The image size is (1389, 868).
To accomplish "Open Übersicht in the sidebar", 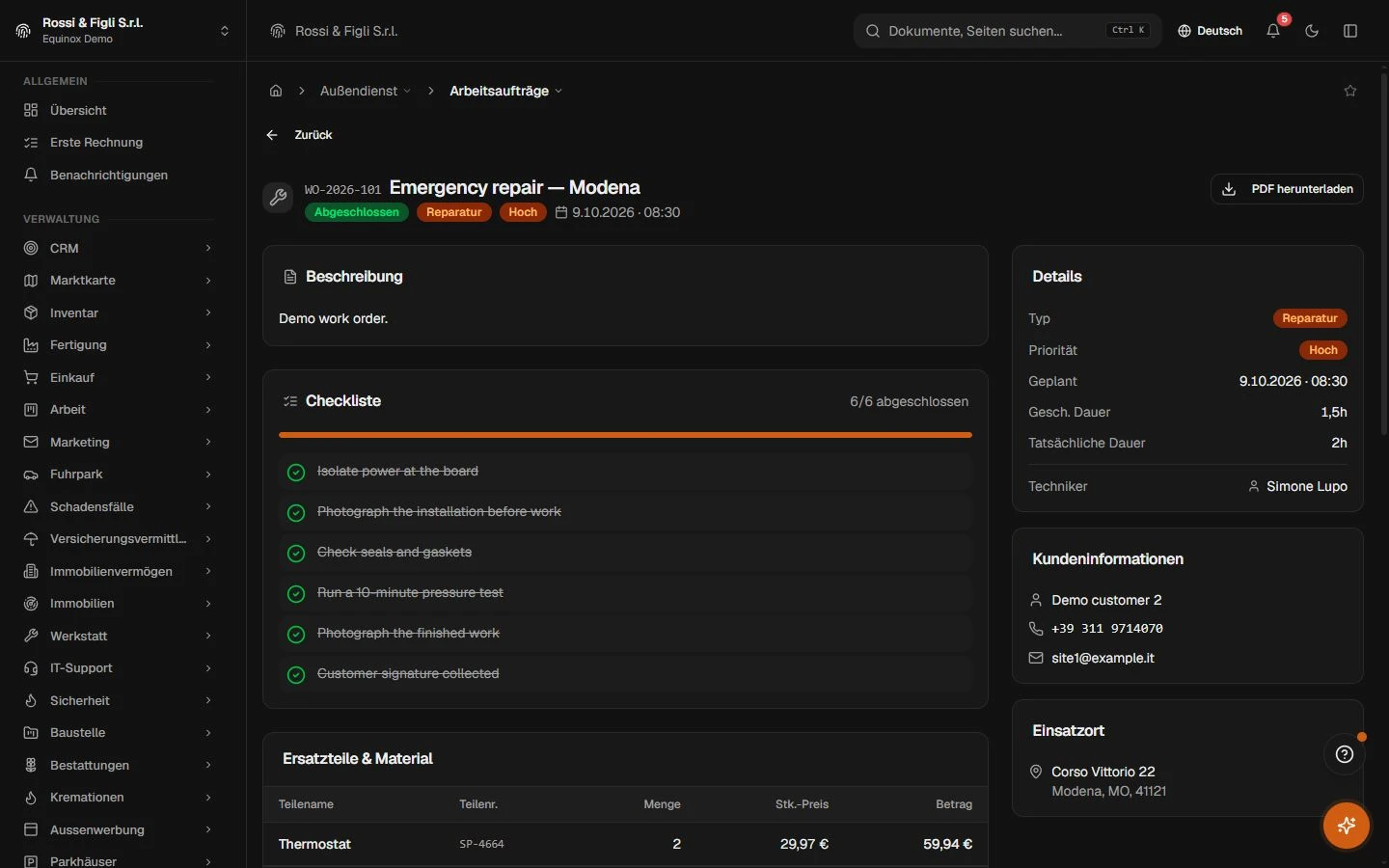I will click(118, 110).
